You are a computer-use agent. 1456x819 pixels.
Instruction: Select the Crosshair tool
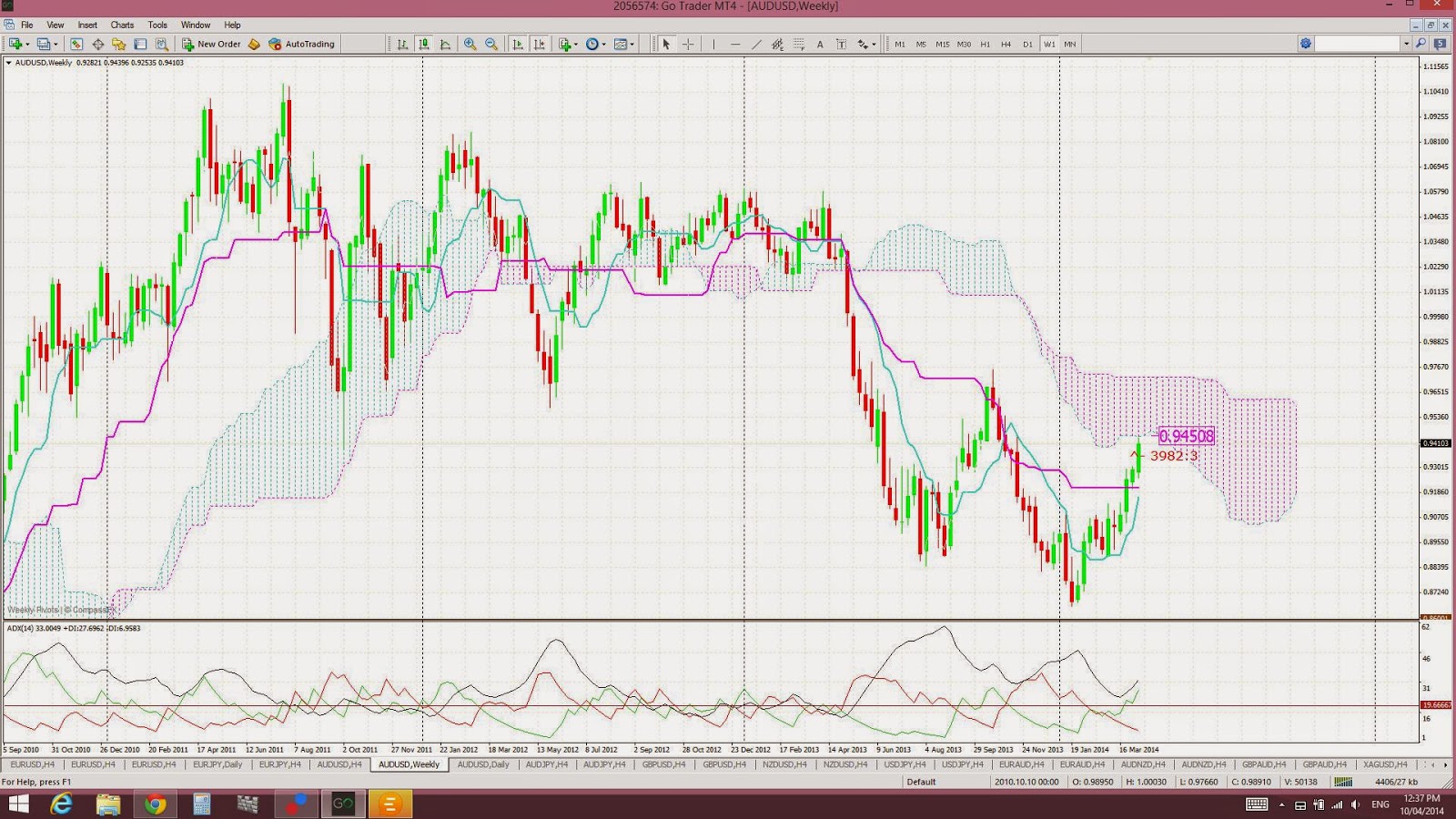click(x=688, y=44)
